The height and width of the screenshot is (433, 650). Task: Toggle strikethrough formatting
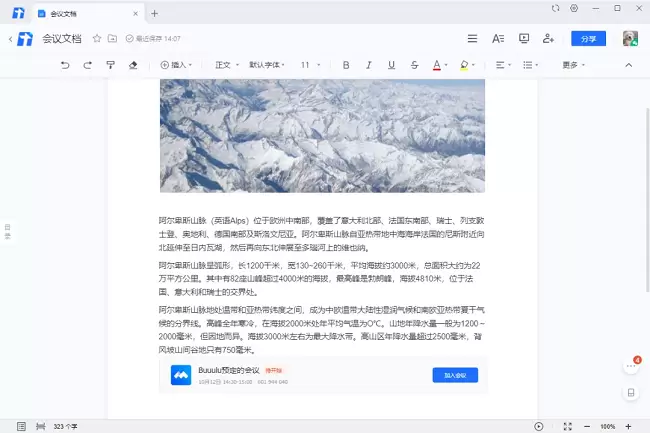pos(414,65)
